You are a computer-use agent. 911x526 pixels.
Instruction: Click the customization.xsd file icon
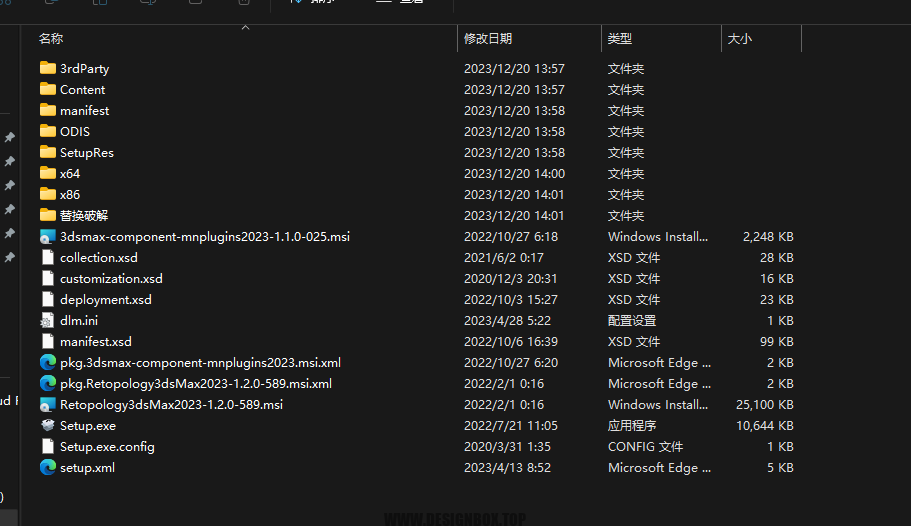pos(48,278)
